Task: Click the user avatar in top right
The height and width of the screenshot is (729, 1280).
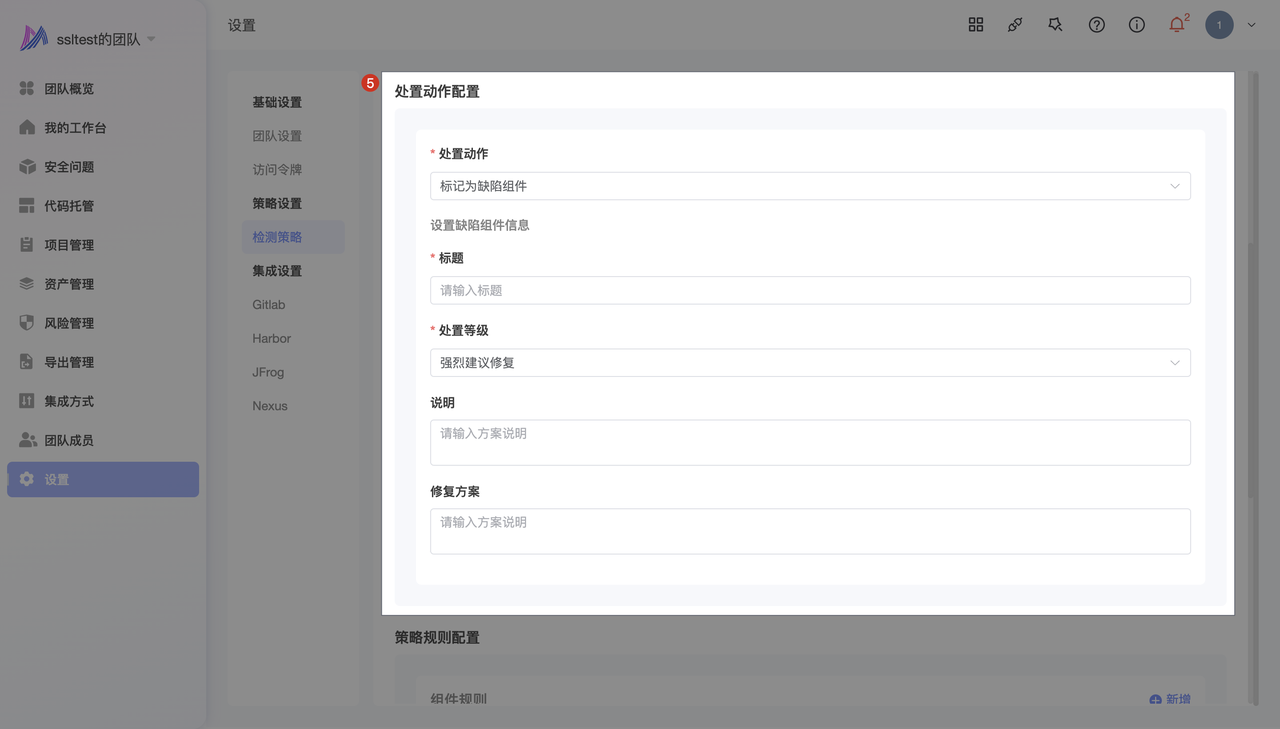Action: (x=1219, y=25)
